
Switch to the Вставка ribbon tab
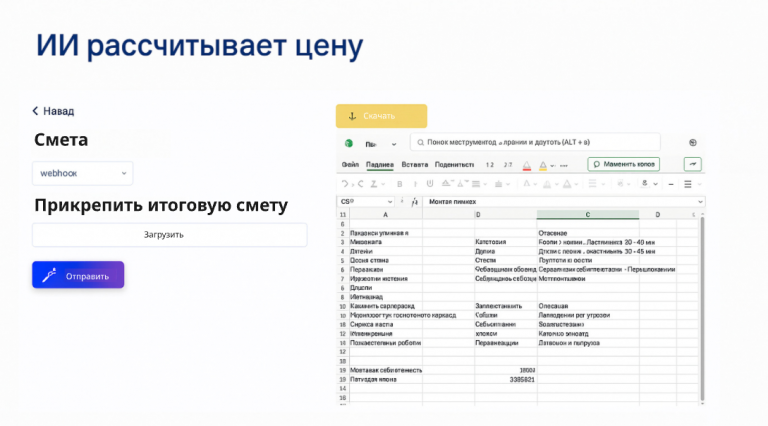(414, 164)
